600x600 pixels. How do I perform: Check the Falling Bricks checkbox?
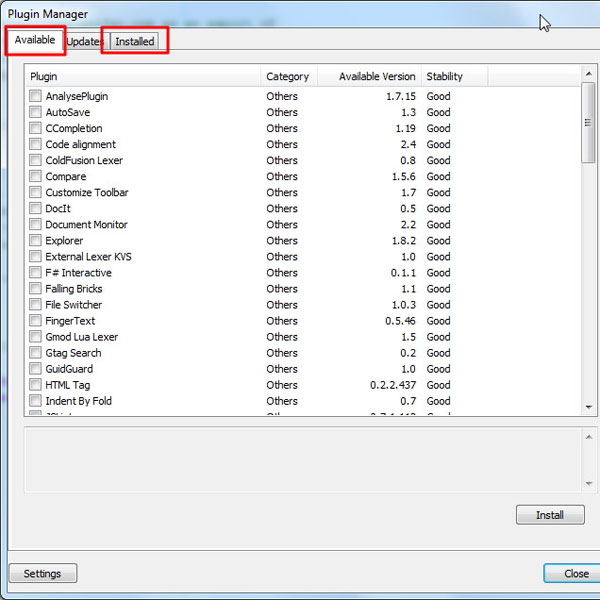point(35,289)
